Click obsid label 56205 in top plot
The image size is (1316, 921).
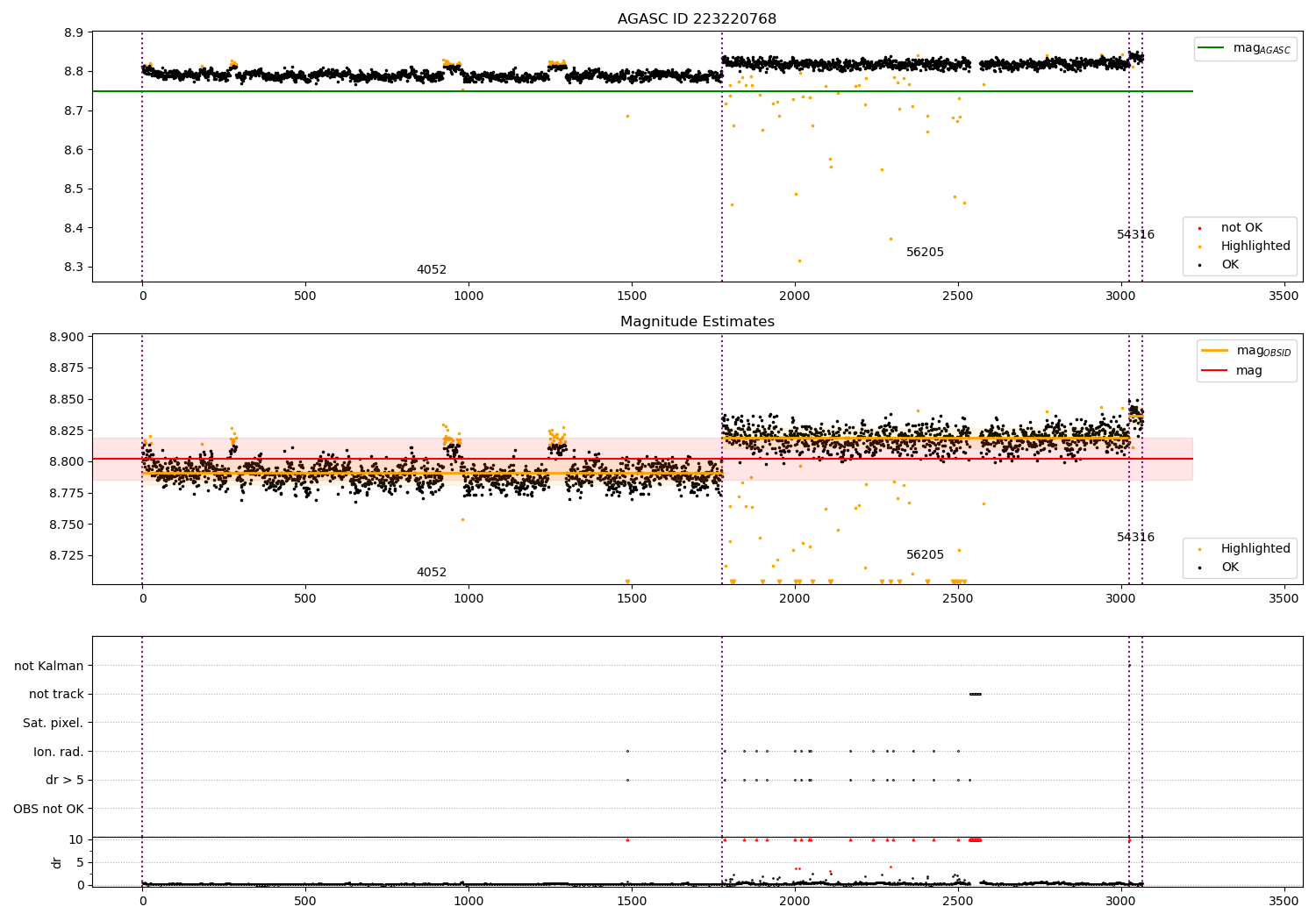[925, 253]
